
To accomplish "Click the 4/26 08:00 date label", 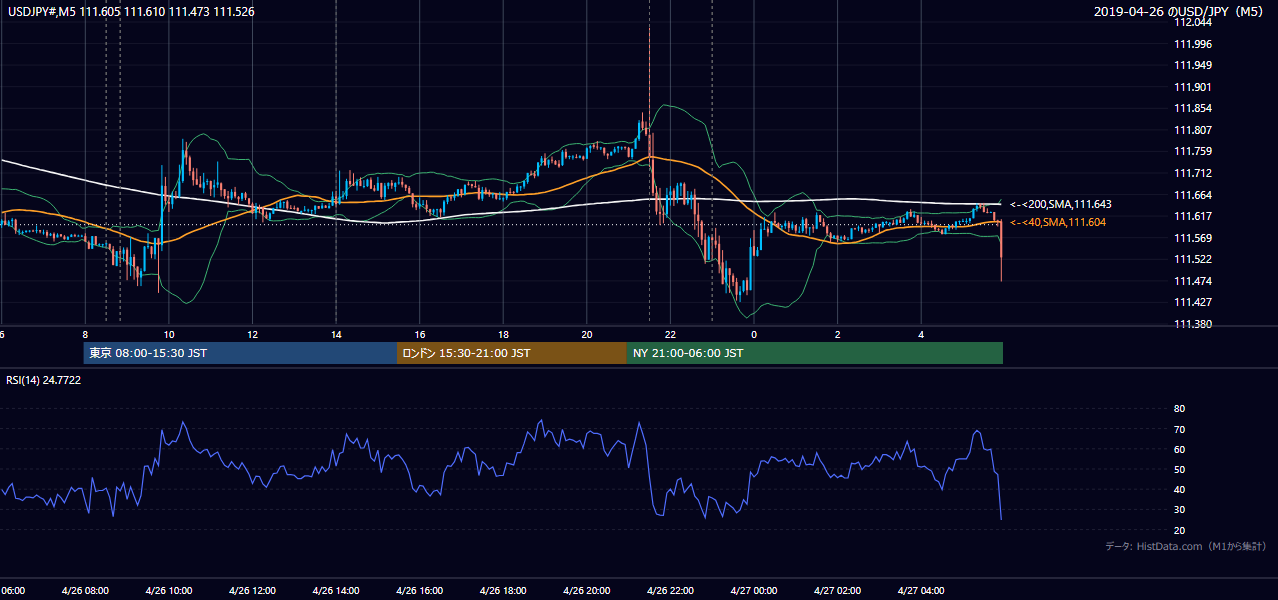I will point(84,591).
